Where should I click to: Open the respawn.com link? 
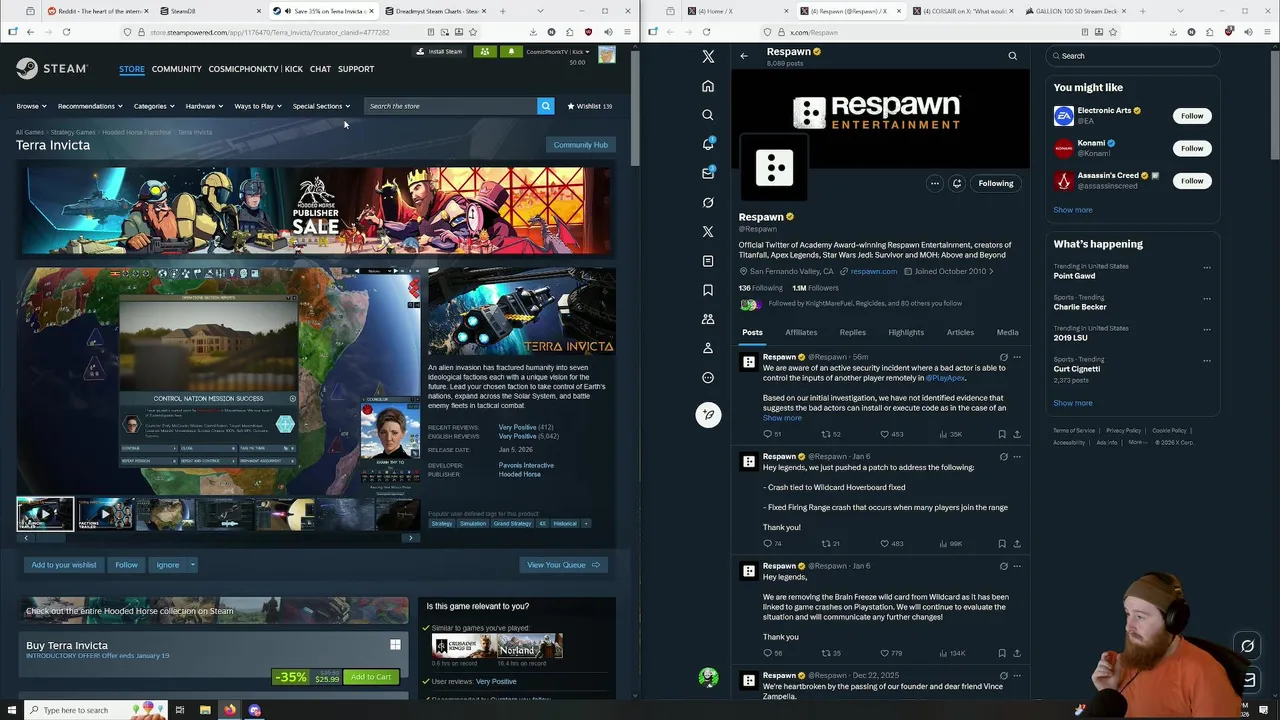click(874, 271)
